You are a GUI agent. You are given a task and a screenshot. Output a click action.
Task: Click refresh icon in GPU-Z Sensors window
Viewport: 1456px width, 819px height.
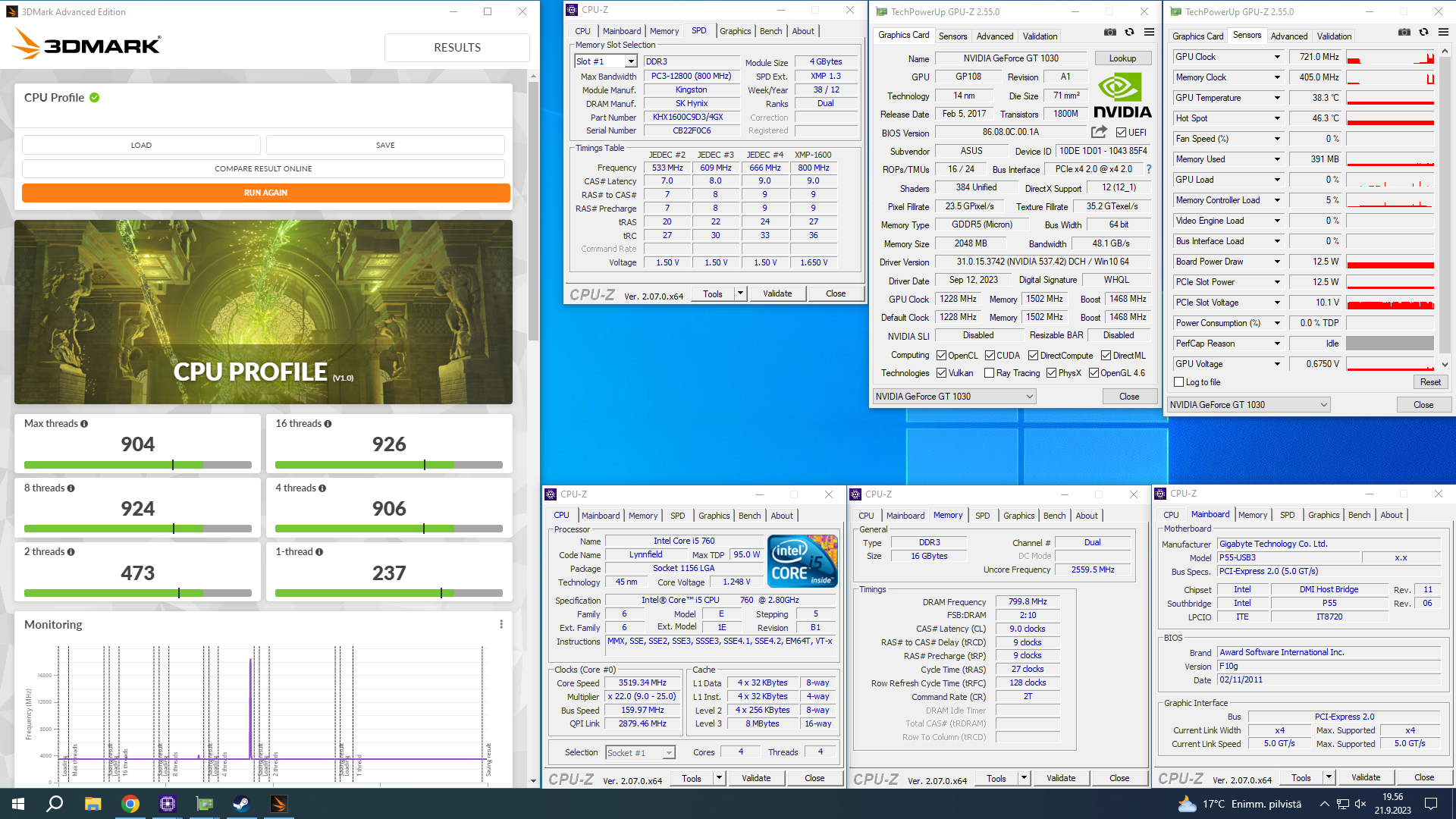(x=1423, y=32)
